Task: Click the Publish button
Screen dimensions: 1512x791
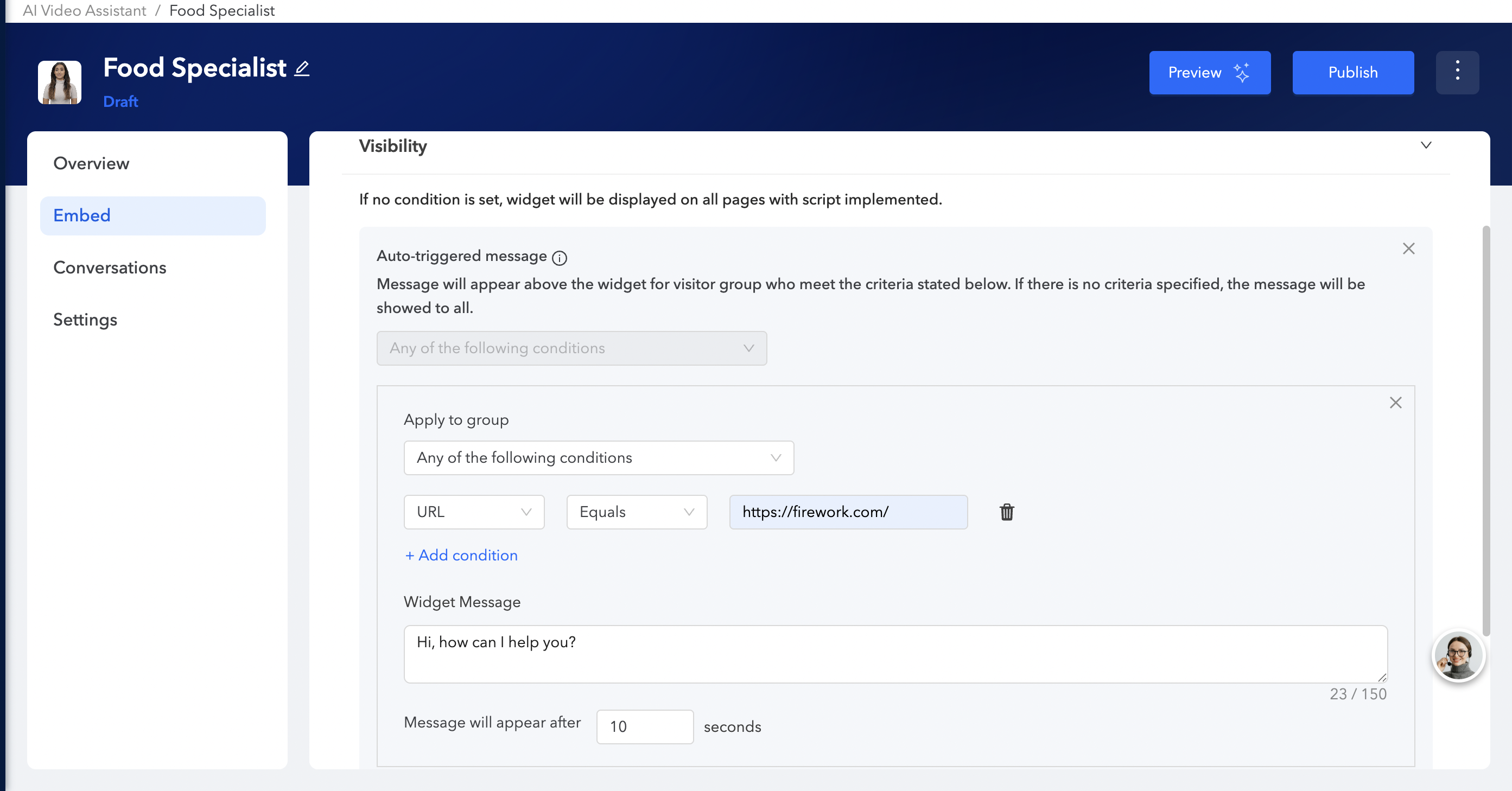Action: (x=1352, y=72)
